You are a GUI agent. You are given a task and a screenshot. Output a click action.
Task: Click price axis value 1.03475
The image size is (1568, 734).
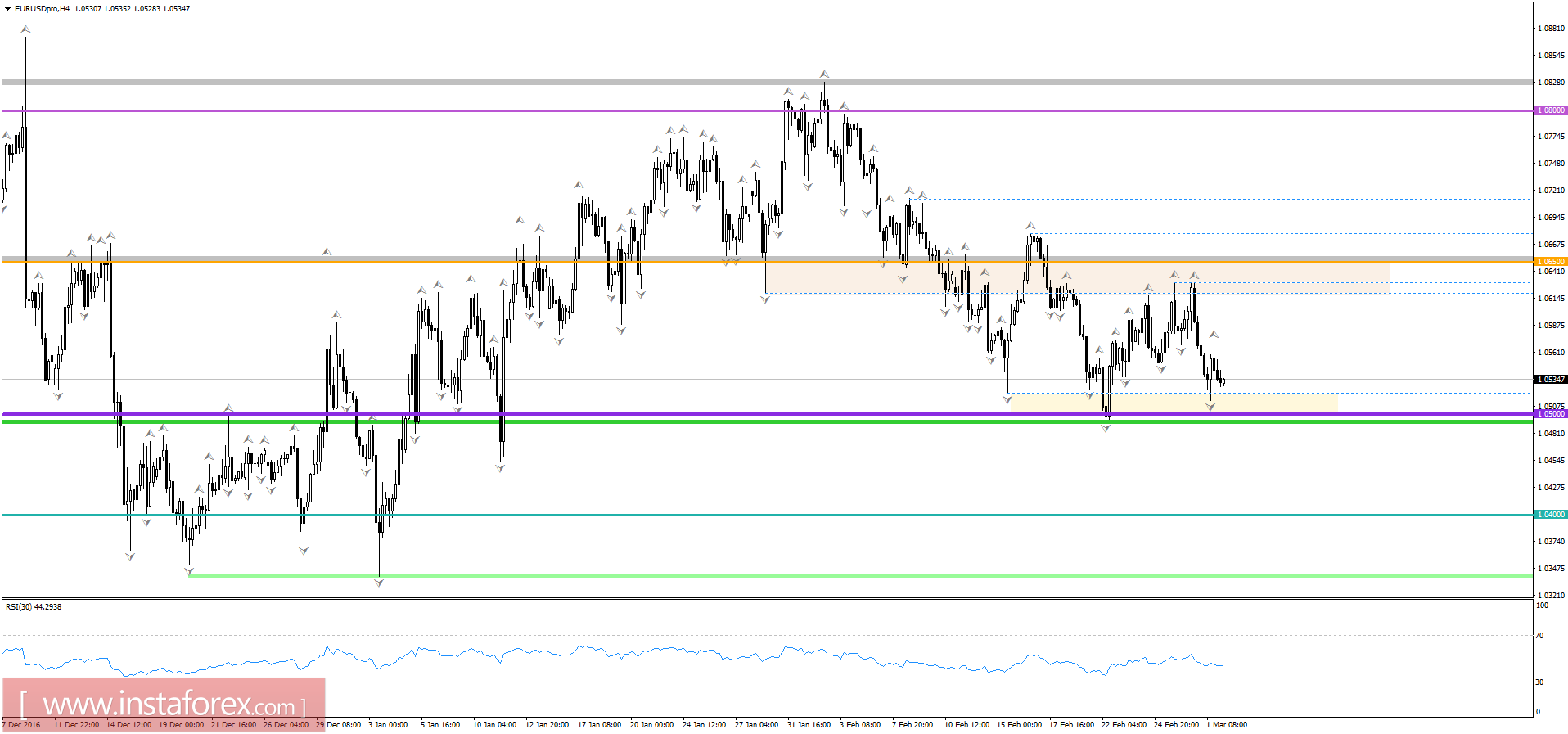coord(1551,569)
